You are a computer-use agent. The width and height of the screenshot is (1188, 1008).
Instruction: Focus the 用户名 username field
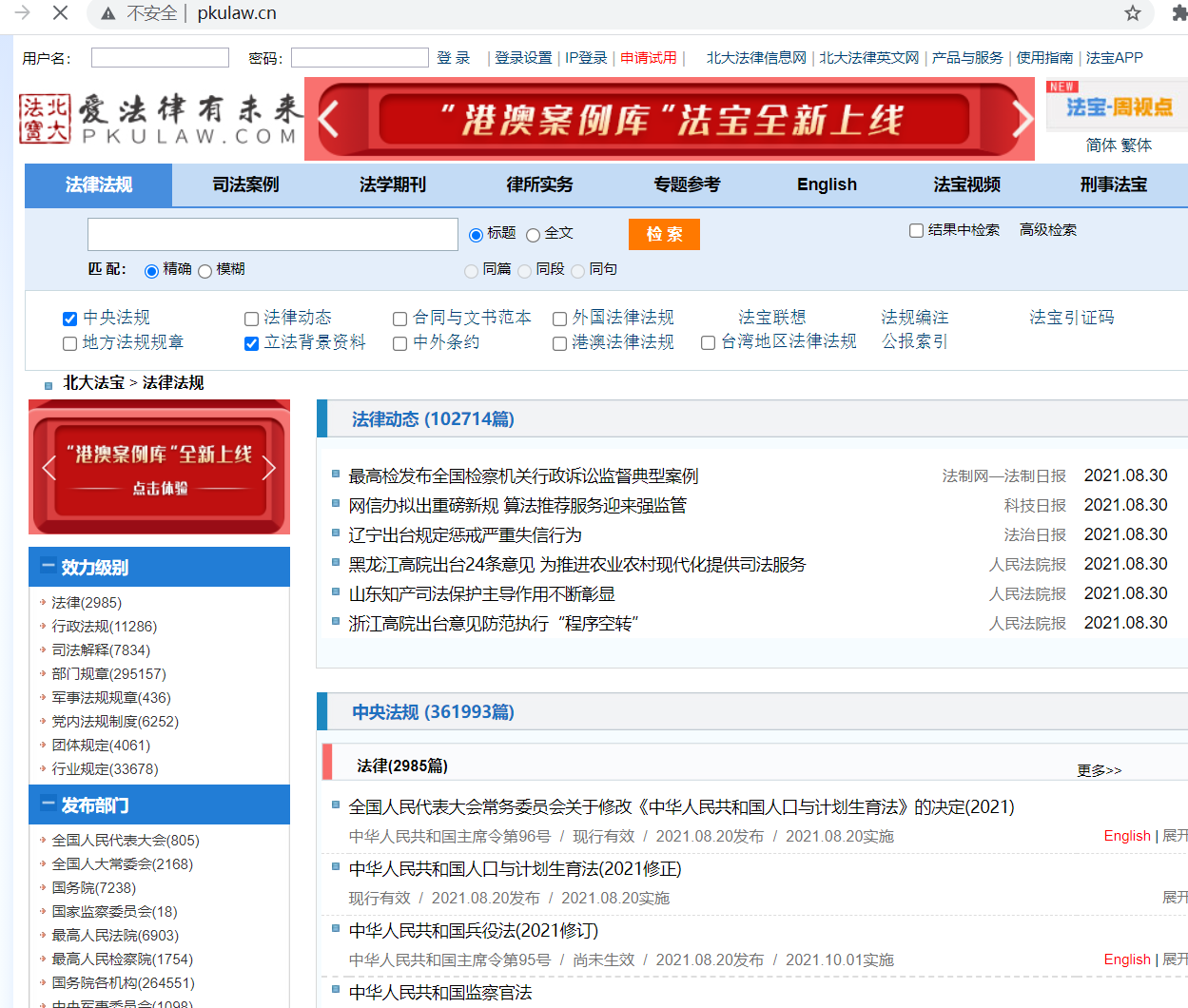pos(160,58)
